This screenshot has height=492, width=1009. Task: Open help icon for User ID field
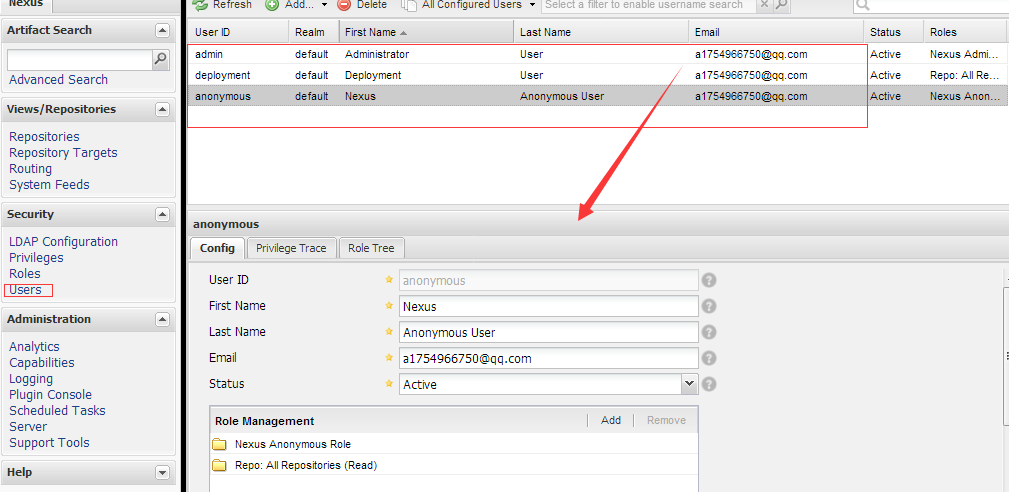tap(708, 280)
